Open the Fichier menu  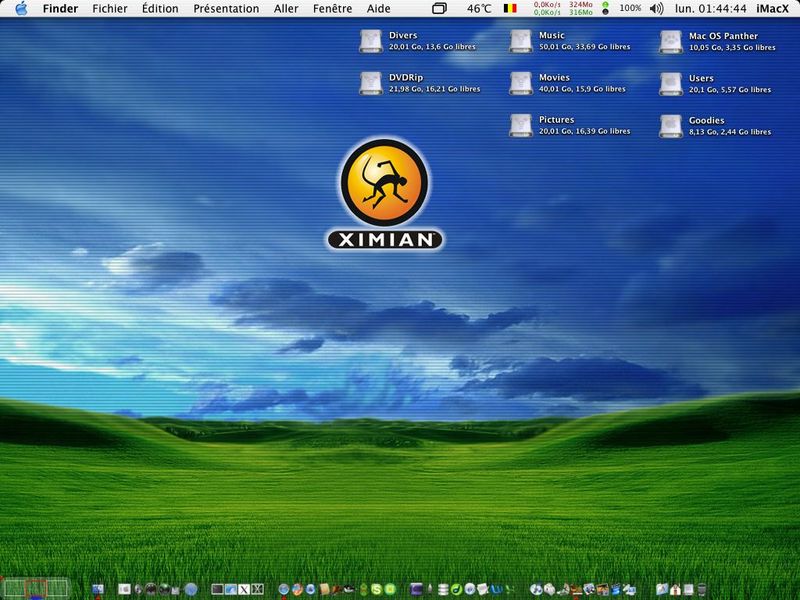[x=110, y=9]
